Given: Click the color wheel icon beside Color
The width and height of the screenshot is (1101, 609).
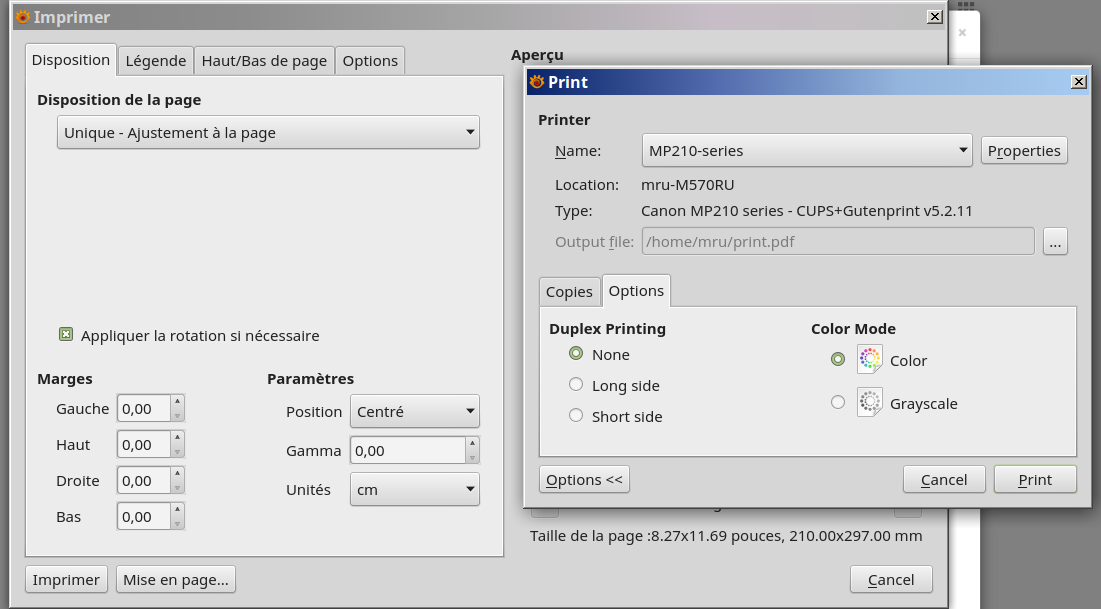Looking at the screenshot, I should tap(869, 360).
